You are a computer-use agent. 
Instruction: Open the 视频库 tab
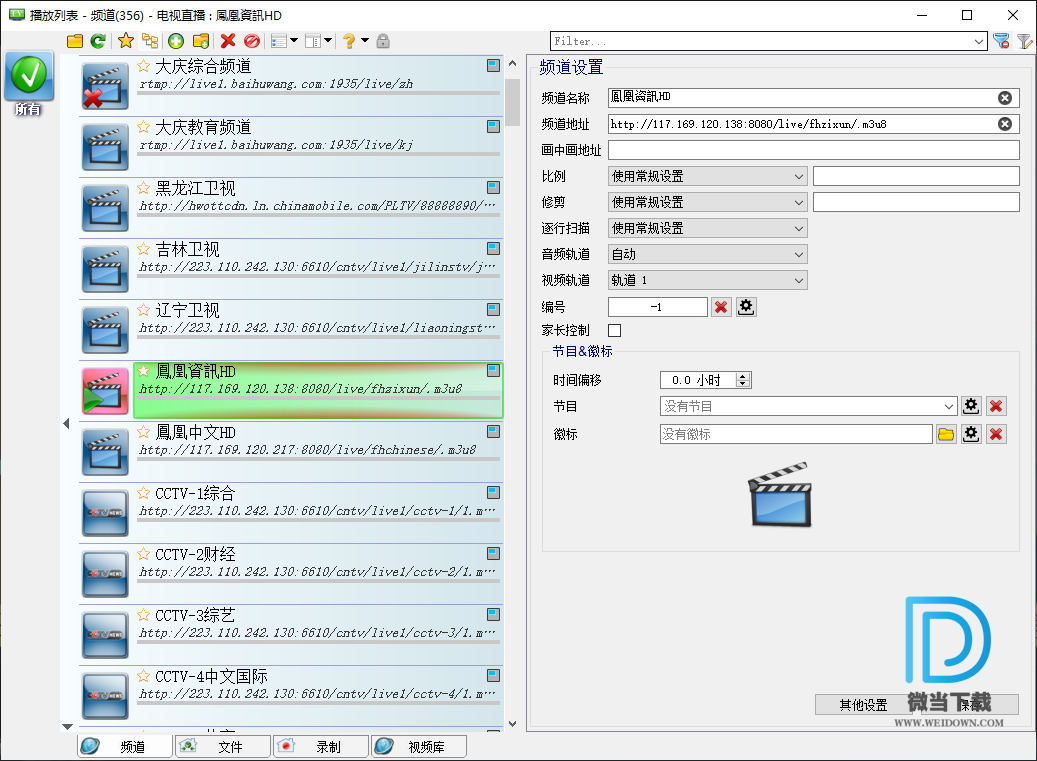tap(418, 746)
